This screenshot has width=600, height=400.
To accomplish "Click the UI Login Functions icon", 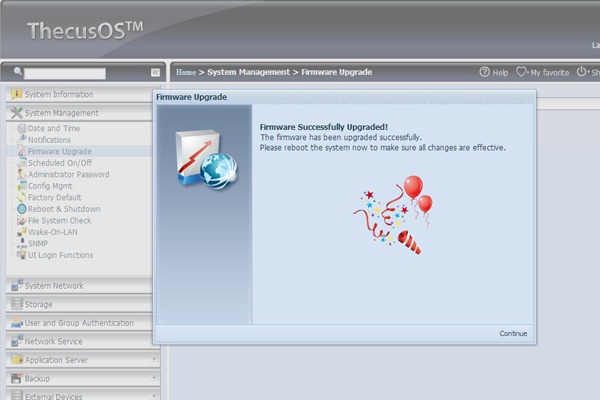I will [22, 254].
